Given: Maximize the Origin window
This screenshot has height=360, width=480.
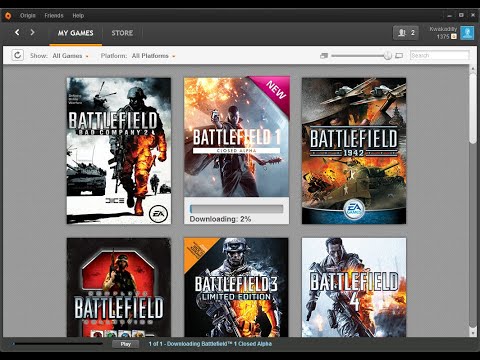Looking at the screenshot, I should [461, 15].
